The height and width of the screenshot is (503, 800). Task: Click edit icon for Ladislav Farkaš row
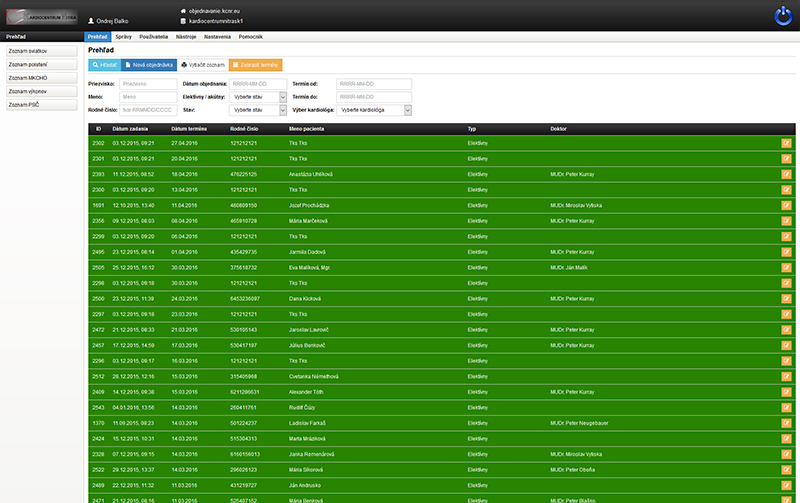click(x=786, y=423)
